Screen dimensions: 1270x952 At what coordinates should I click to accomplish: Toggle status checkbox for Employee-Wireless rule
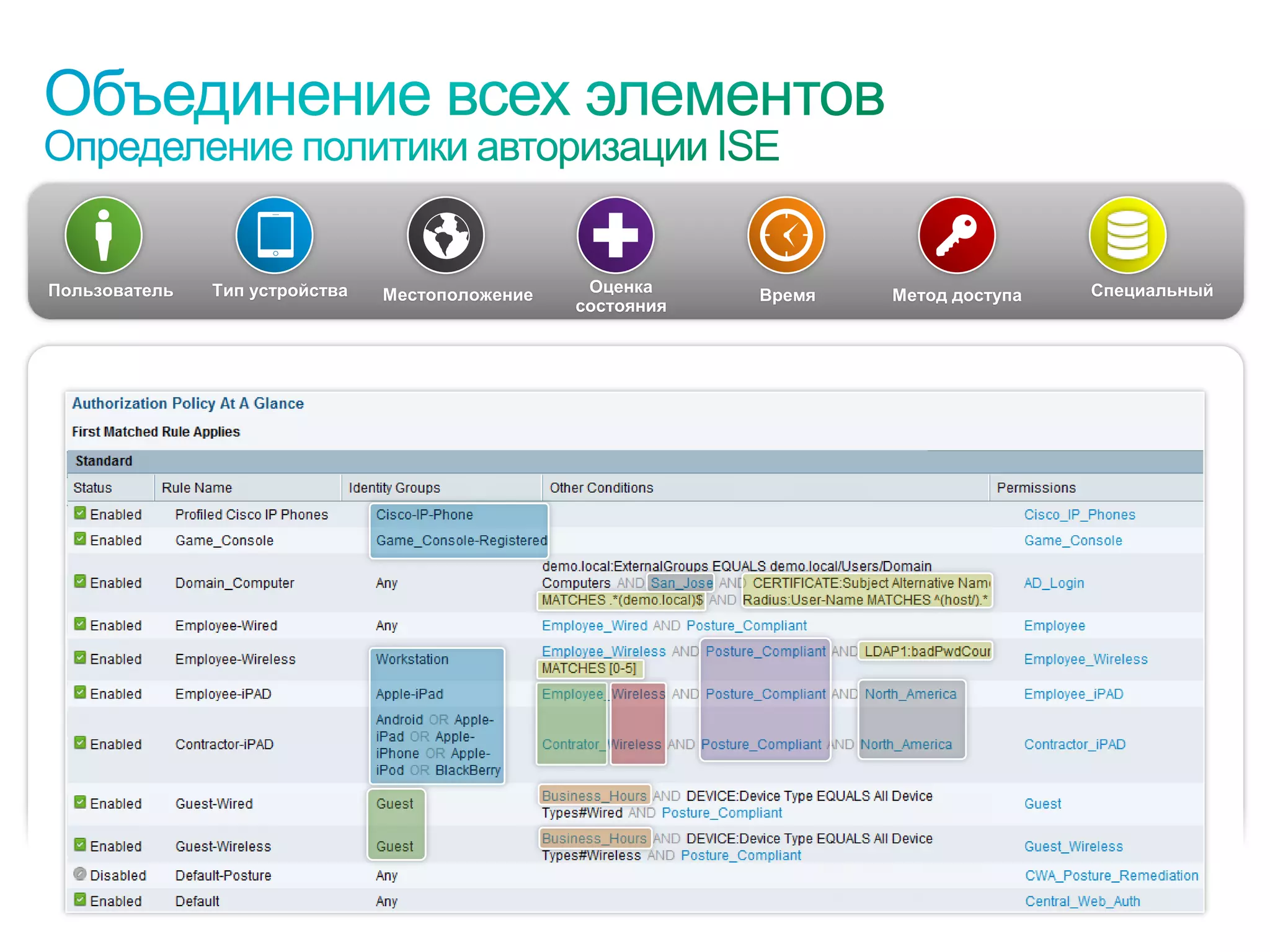tap(80, 658)
